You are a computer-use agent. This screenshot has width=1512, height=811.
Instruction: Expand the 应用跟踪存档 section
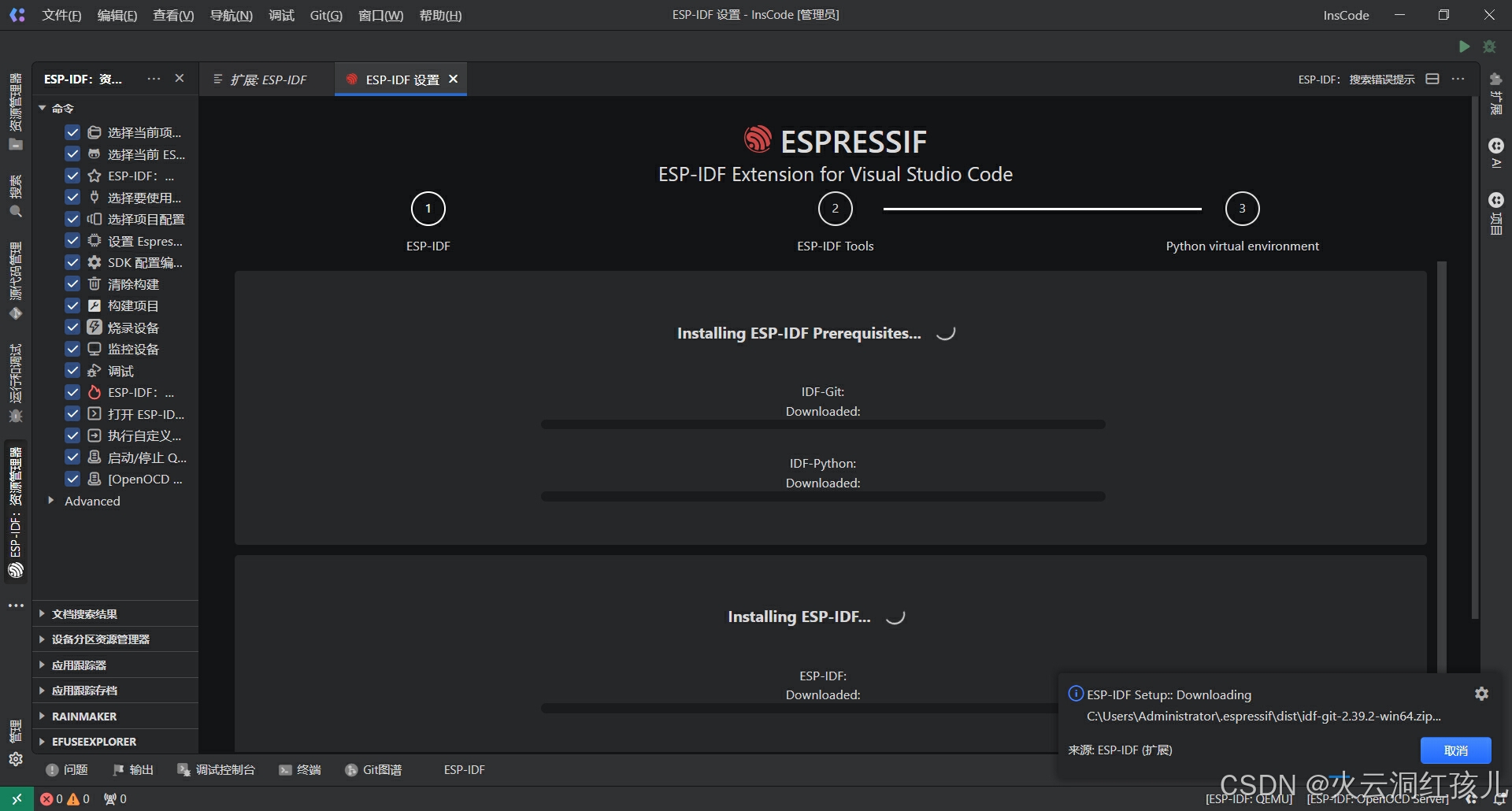(x=115, y=691)
